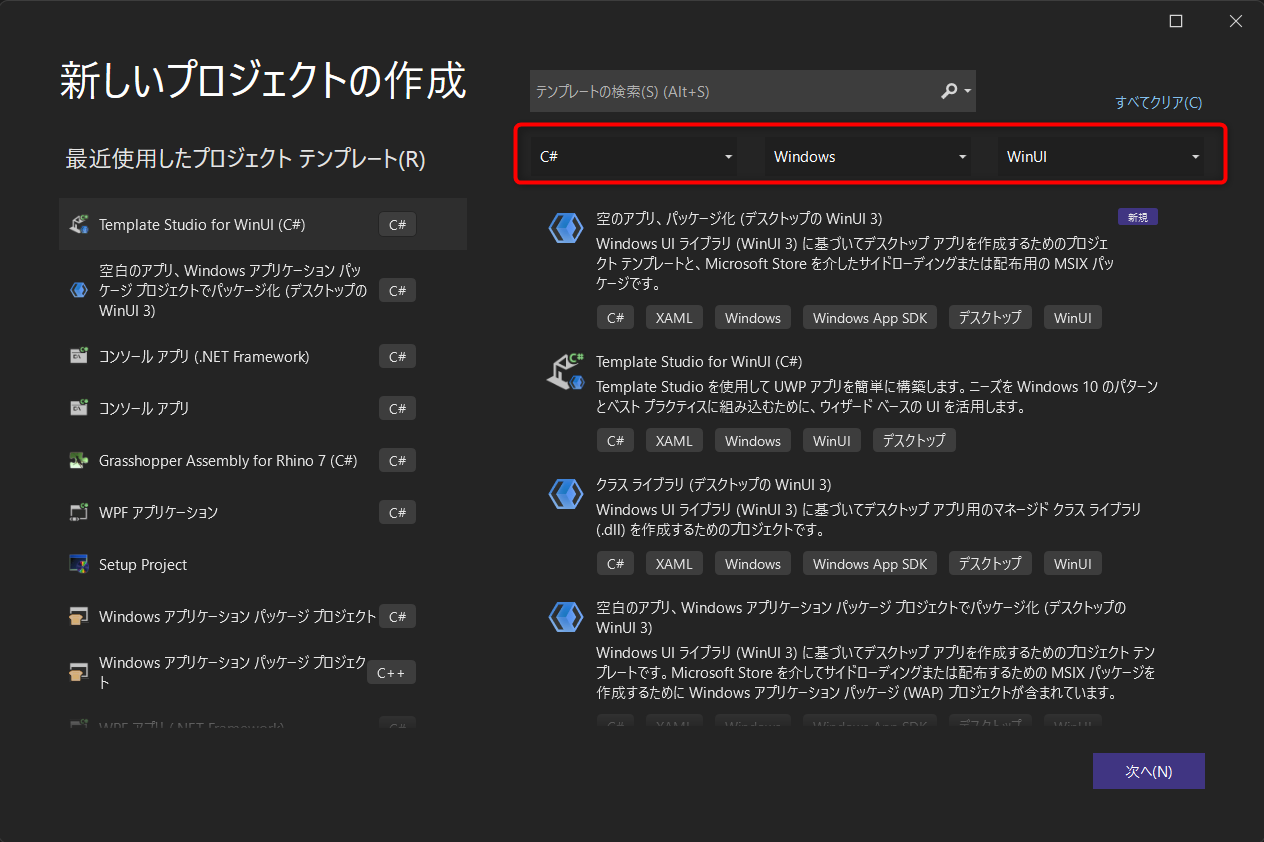This screenshot has width=1264, height=842.
Task: Click the C++ badge in recent templates
Action: (391, 672)
